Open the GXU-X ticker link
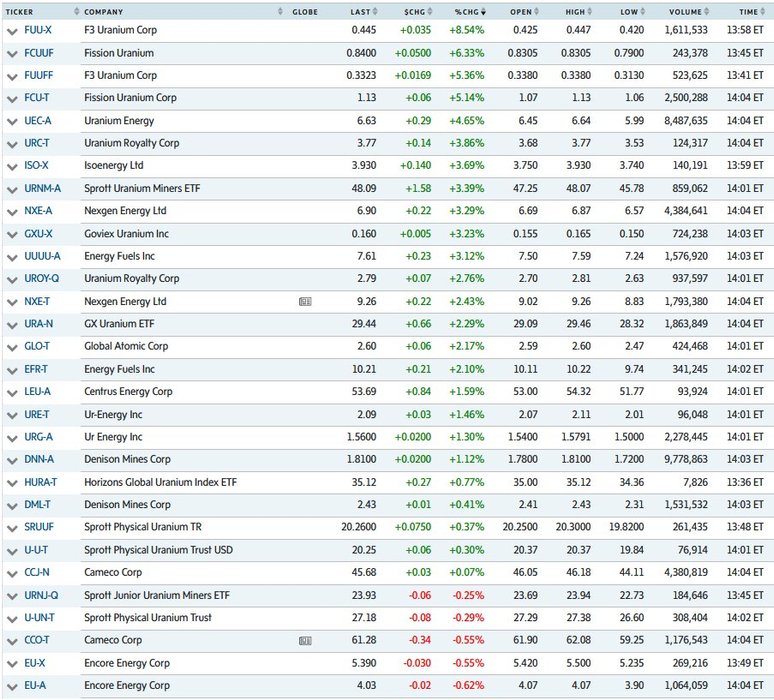 point(38,234)
